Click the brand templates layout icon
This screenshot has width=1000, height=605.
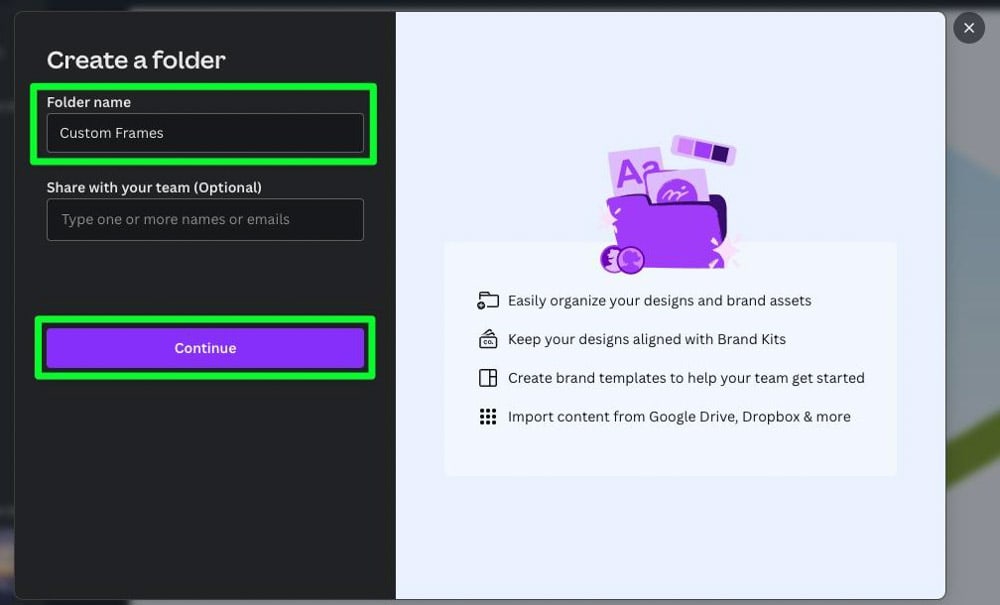coord(488,378)
